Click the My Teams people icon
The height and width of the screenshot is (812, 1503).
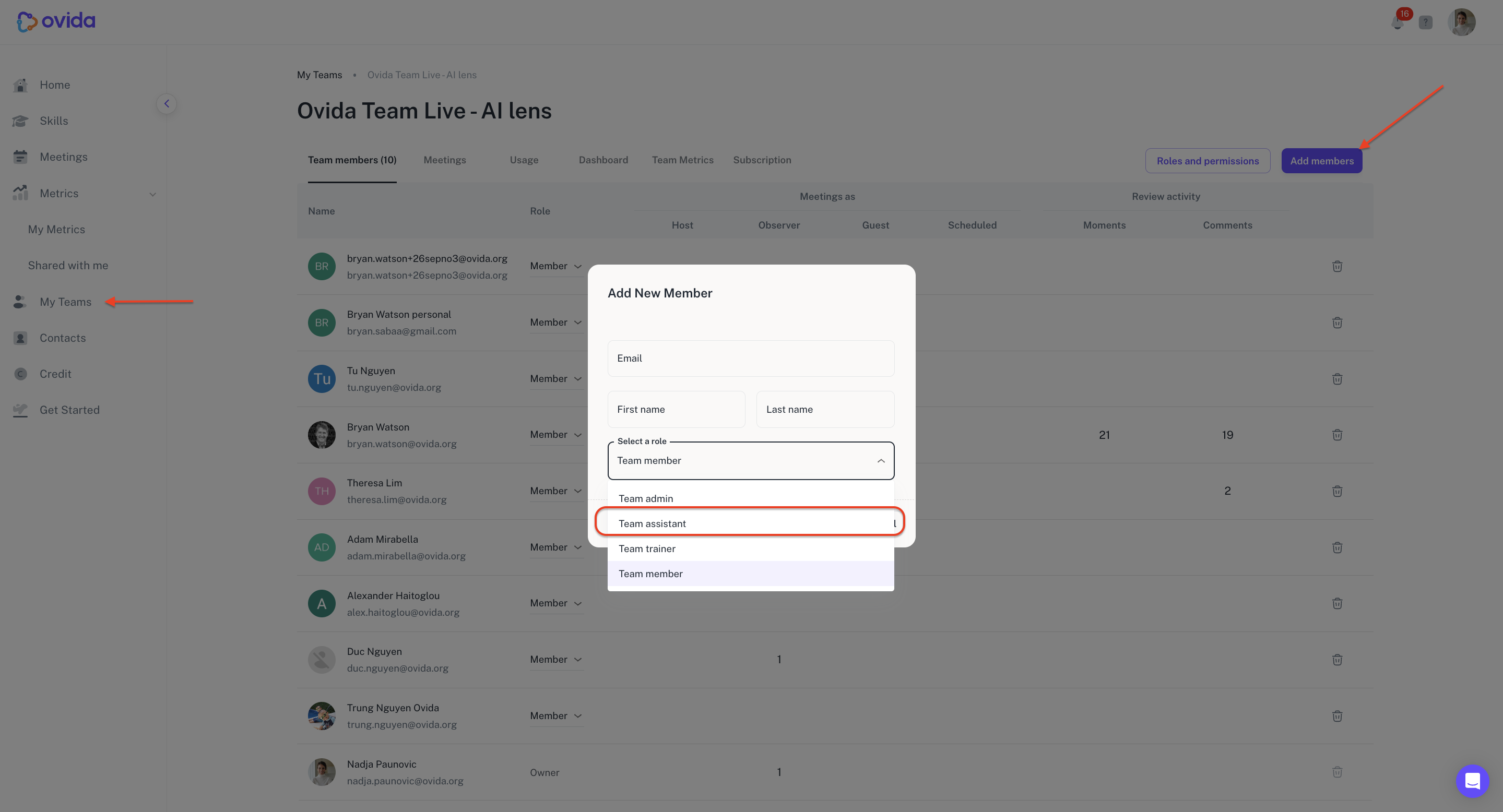click(x=20, y=302)
